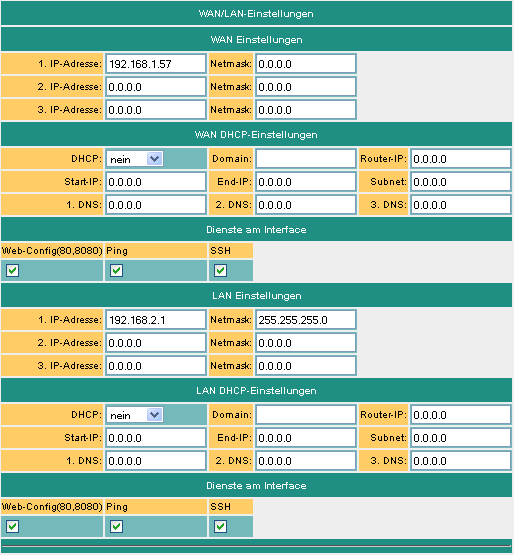Click WAN DHCP Subnet field
This screenshot has width=514, height=555.
461,182
